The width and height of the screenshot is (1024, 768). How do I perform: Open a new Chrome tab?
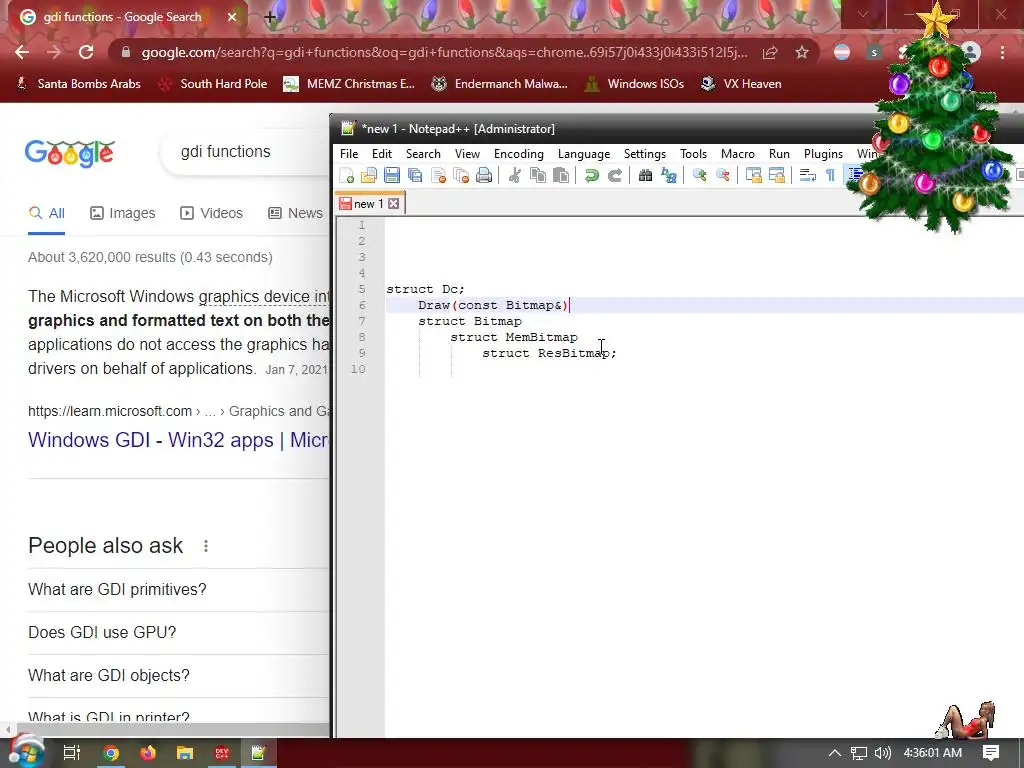(x=270, y=17)
